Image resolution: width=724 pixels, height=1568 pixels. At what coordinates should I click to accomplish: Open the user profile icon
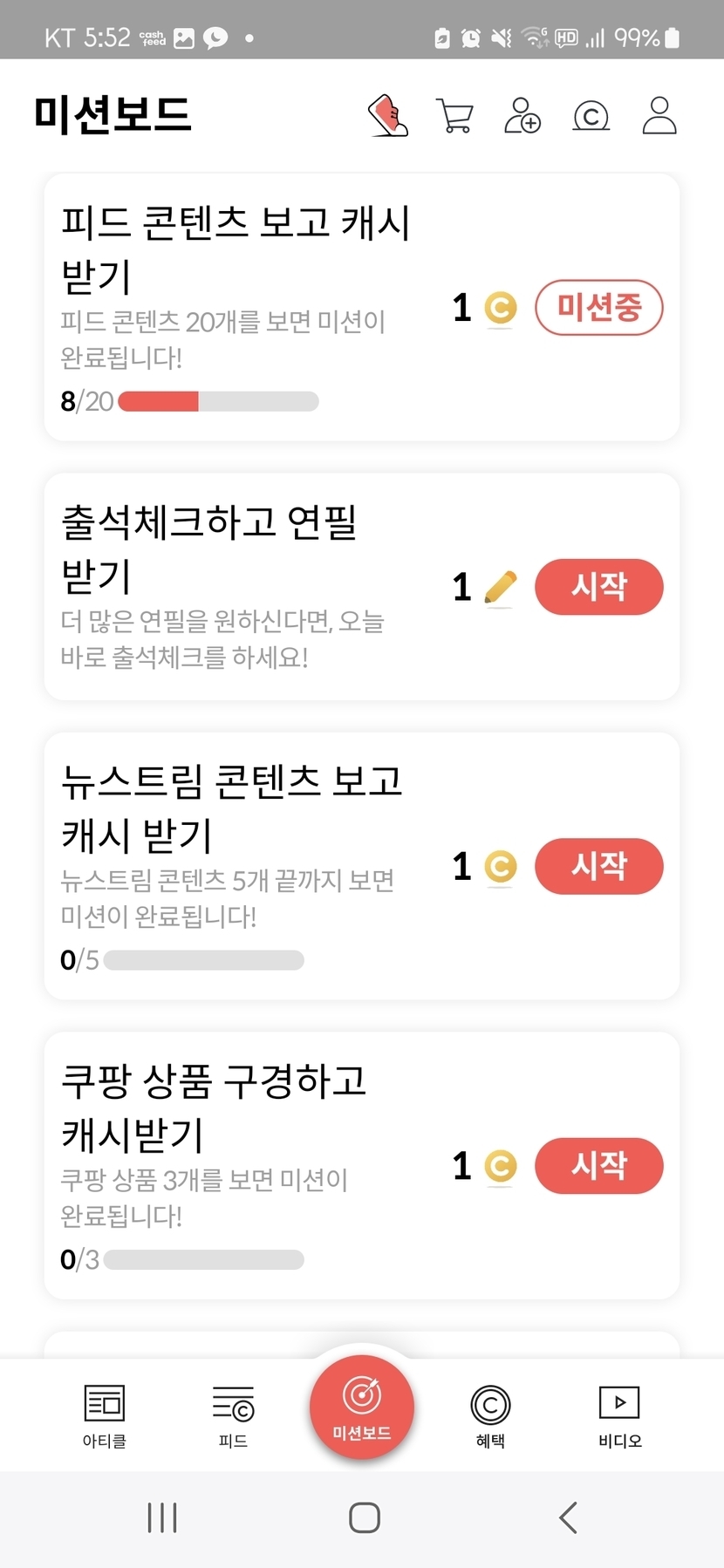pos(659,115)
